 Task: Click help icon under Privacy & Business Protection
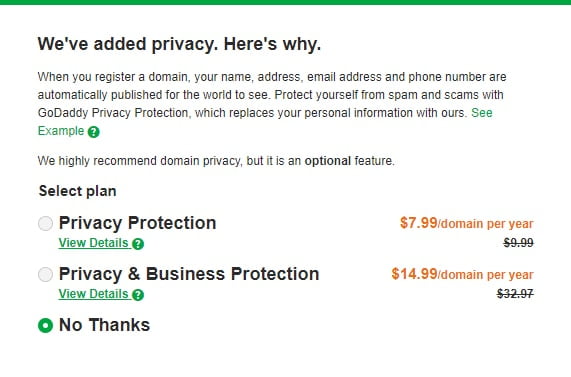(x=138, y=295)
